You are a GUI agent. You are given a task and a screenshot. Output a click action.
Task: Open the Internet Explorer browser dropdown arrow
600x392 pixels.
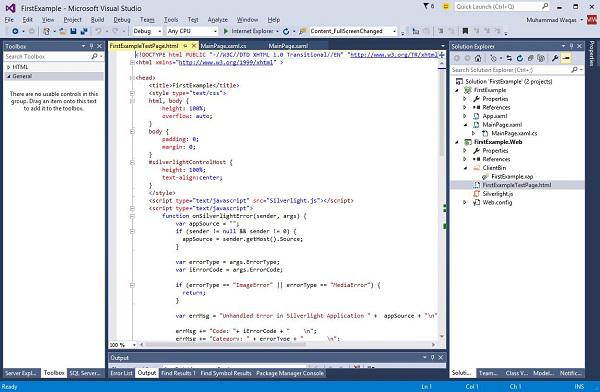click(277, 31)
